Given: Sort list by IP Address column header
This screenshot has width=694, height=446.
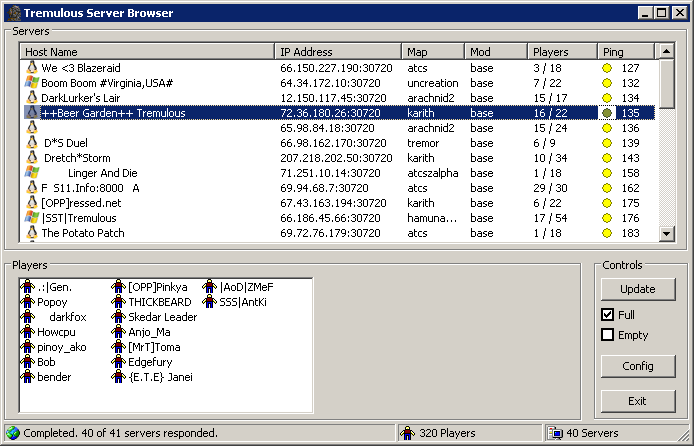Looking at the screenshot, I should (x=338, y=52).
